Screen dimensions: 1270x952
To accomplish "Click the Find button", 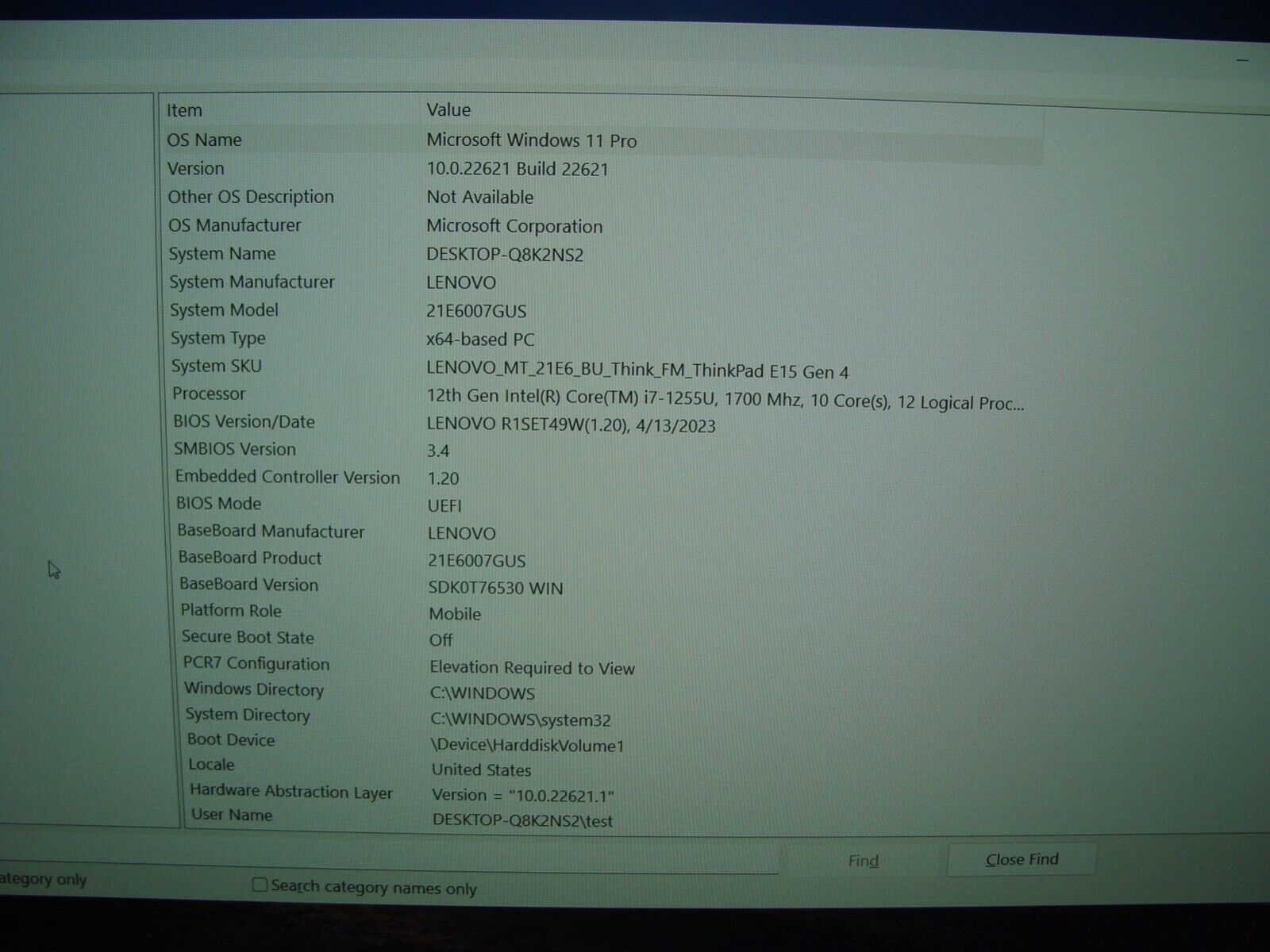I will click(x=863, y=861).
